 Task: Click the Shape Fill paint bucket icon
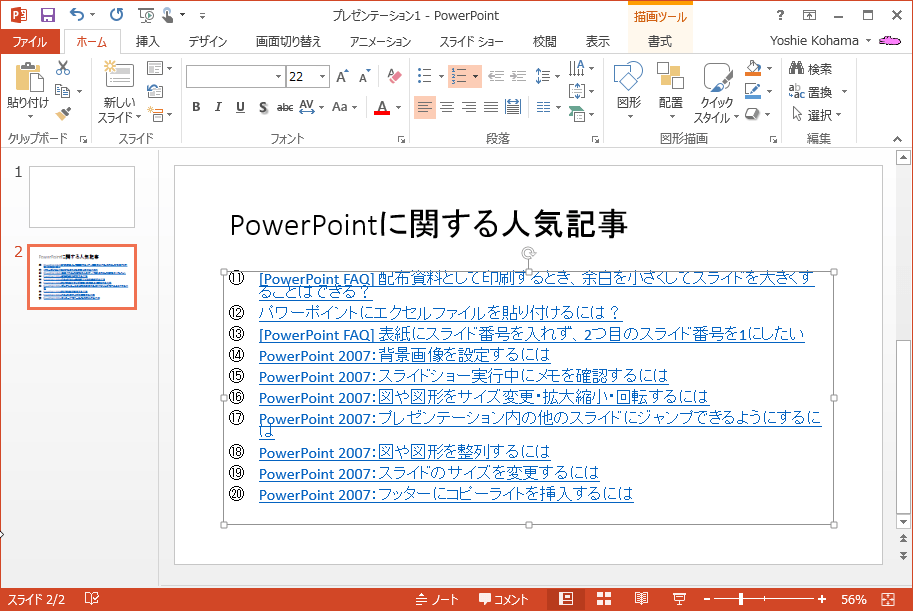[x=753, y=68]
